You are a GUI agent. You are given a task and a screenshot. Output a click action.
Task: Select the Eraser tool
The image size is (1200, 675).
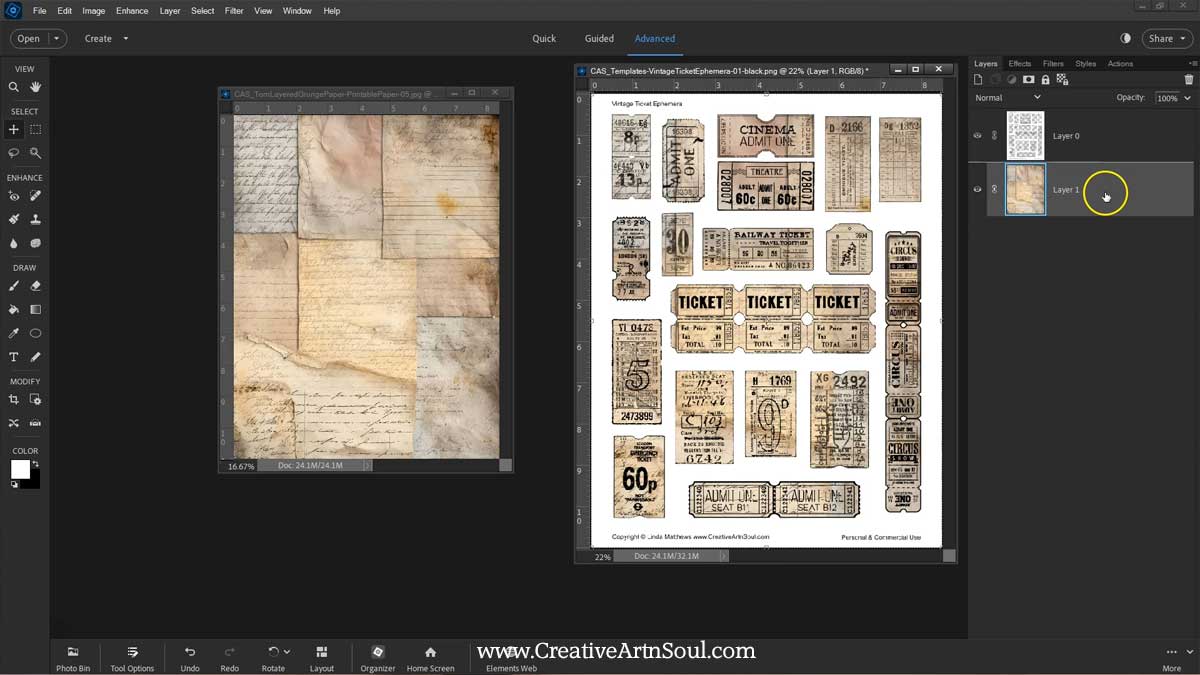35,286
